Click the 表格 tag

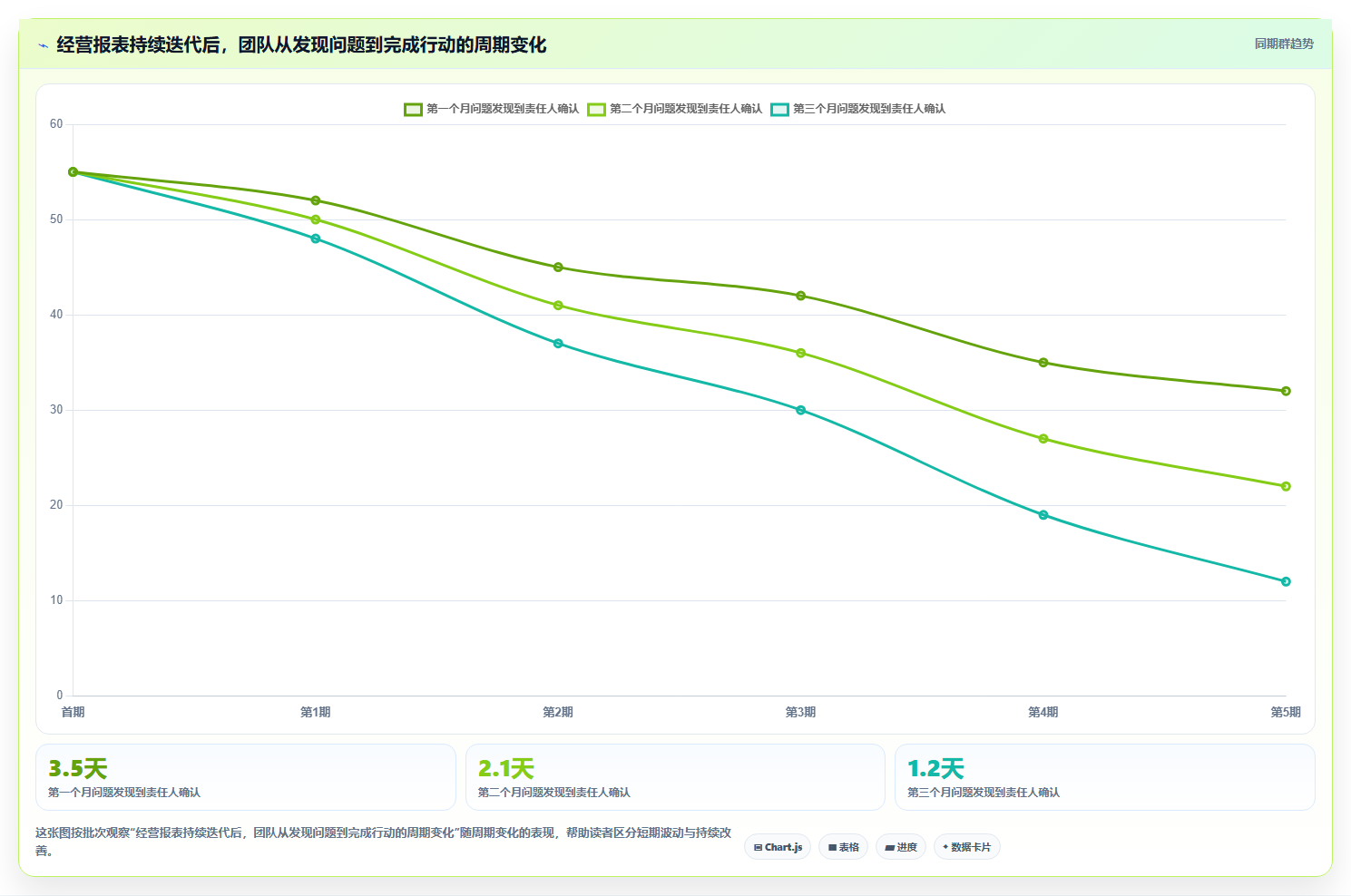[843, 847]
